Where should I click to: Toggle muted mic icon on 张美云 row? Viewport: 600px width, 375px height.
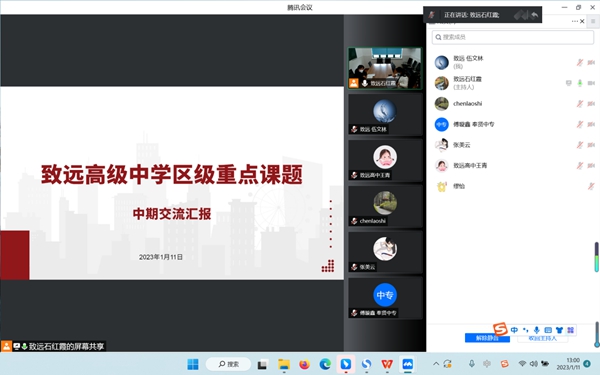pos(580,145)
